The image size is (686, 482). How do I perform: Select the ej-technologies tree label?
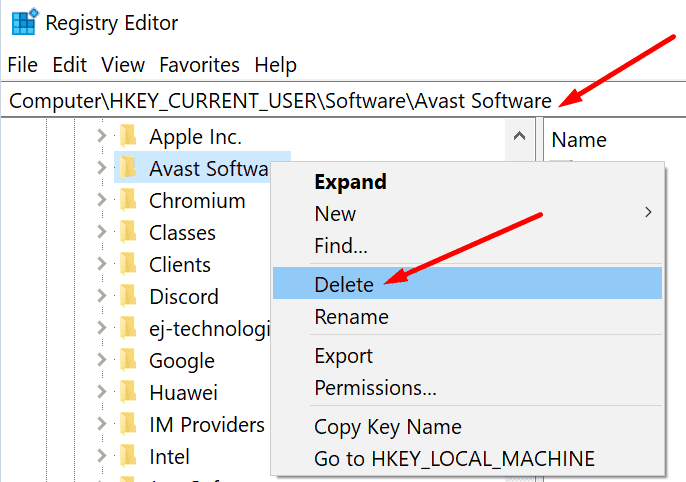click(210, 329)
